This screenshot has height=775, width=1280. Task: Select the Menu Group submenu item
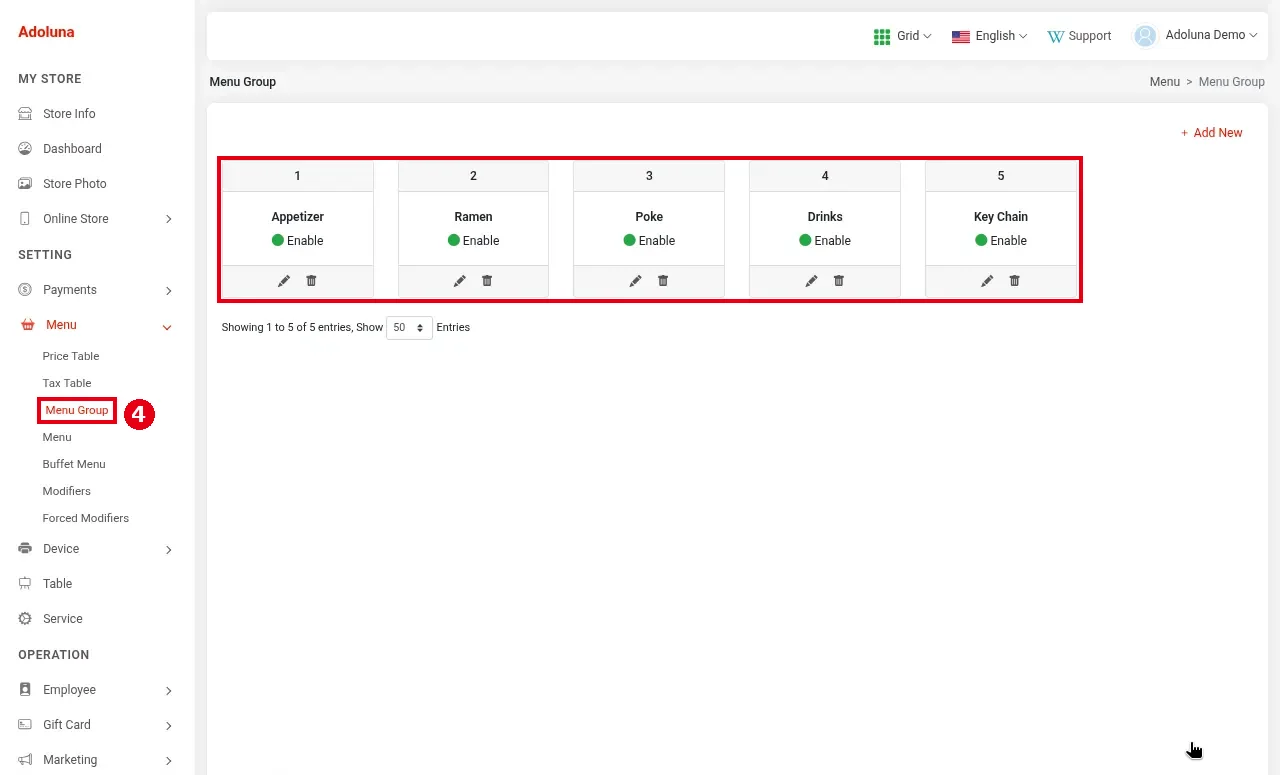click(77, 410)
